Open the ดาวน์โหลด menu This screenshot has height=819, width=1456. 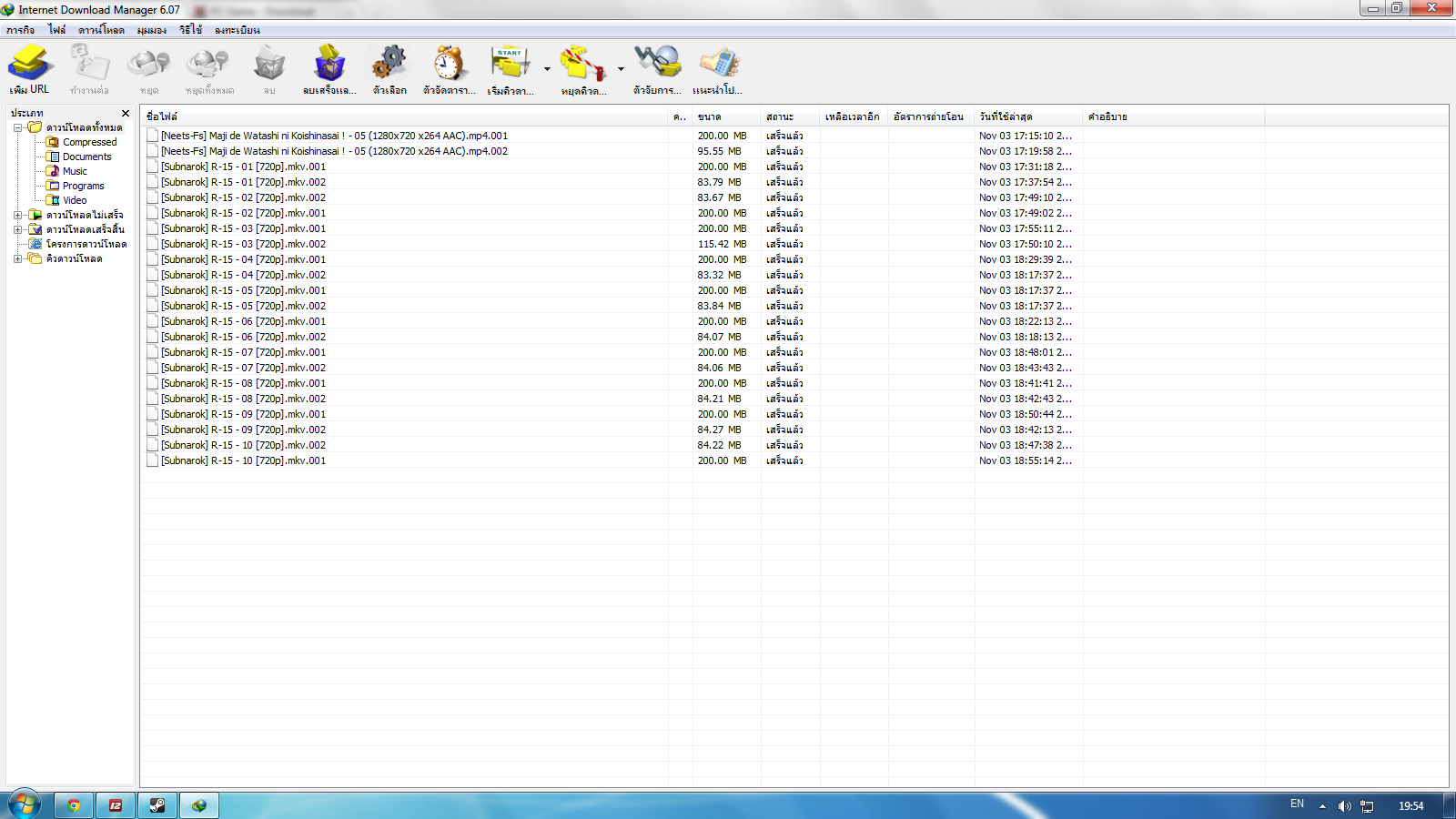pos(101,30)
